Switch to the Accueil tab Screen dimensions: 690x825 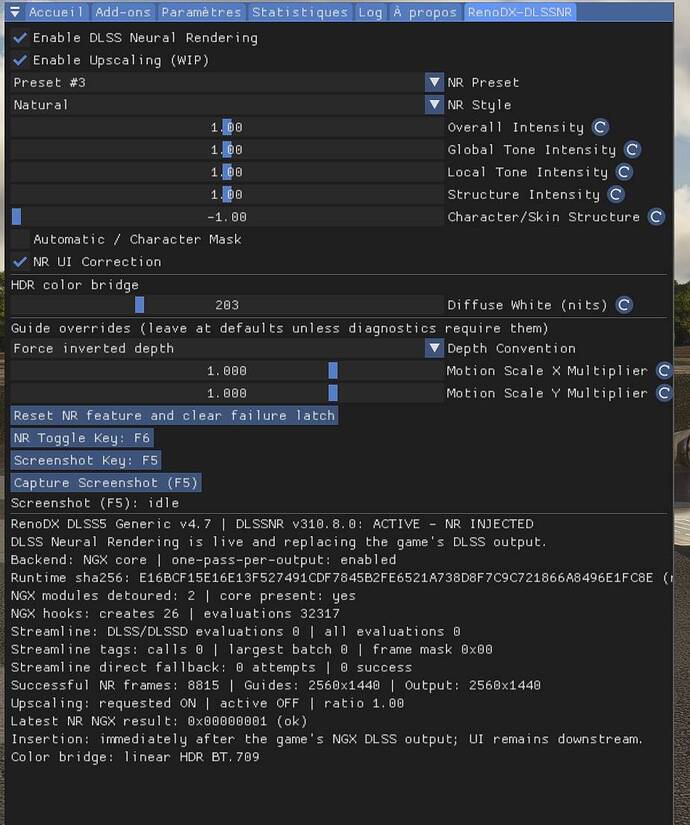click(x=56, y=12)
